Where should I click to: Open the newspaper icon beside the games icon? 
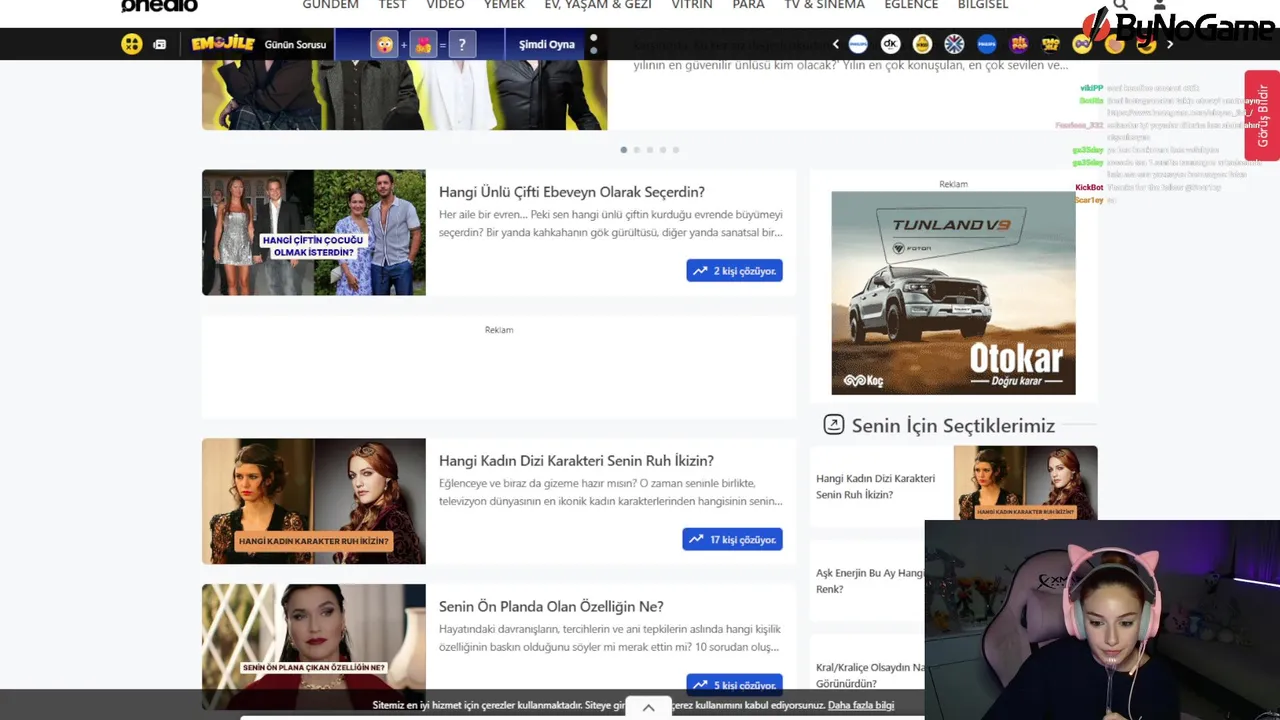pyautogui.click(x=160, y=44)
